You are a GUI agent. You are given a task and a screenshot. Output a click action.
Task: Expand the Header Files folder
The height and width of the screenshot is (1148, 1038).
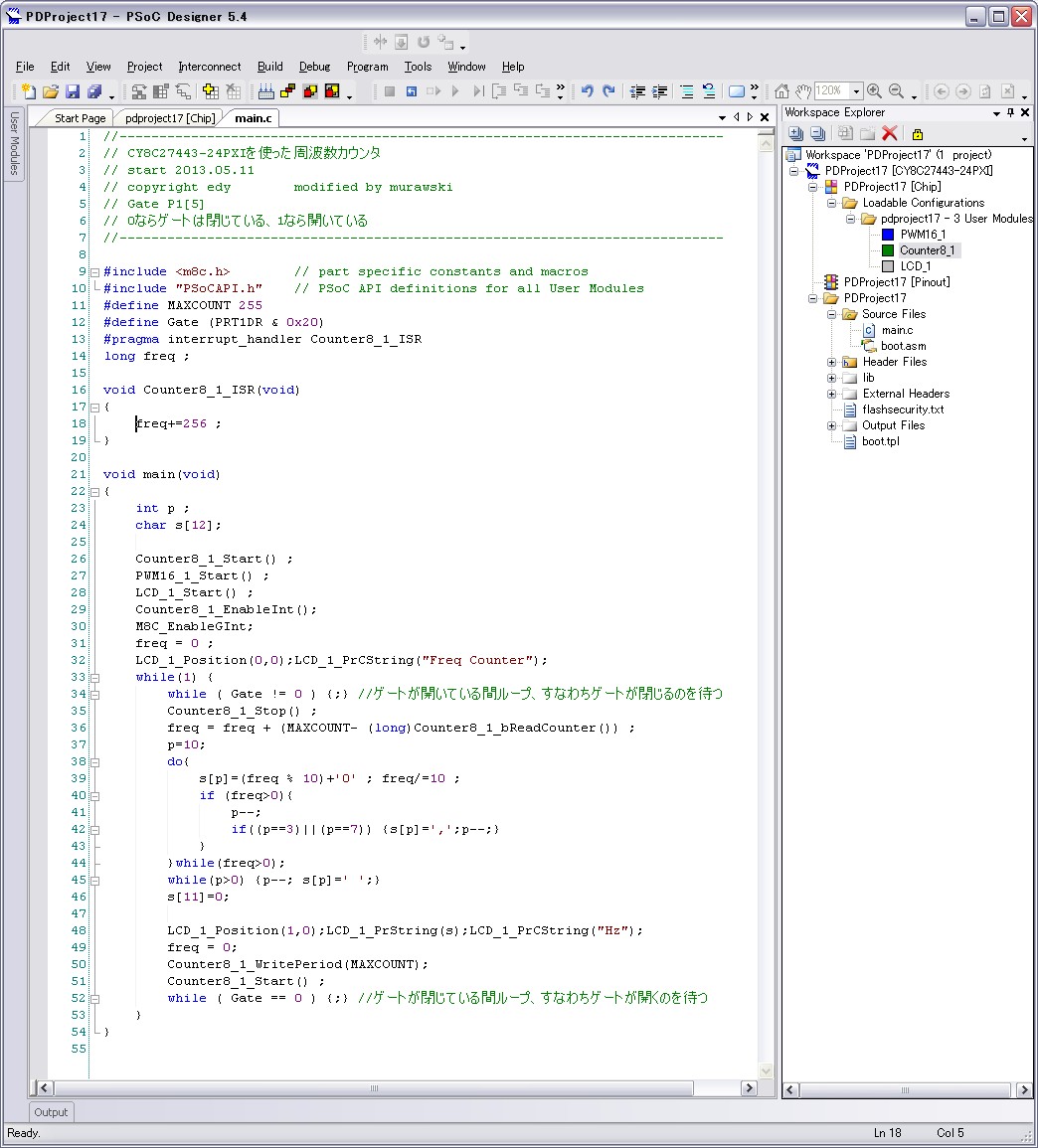pos(831,362)
